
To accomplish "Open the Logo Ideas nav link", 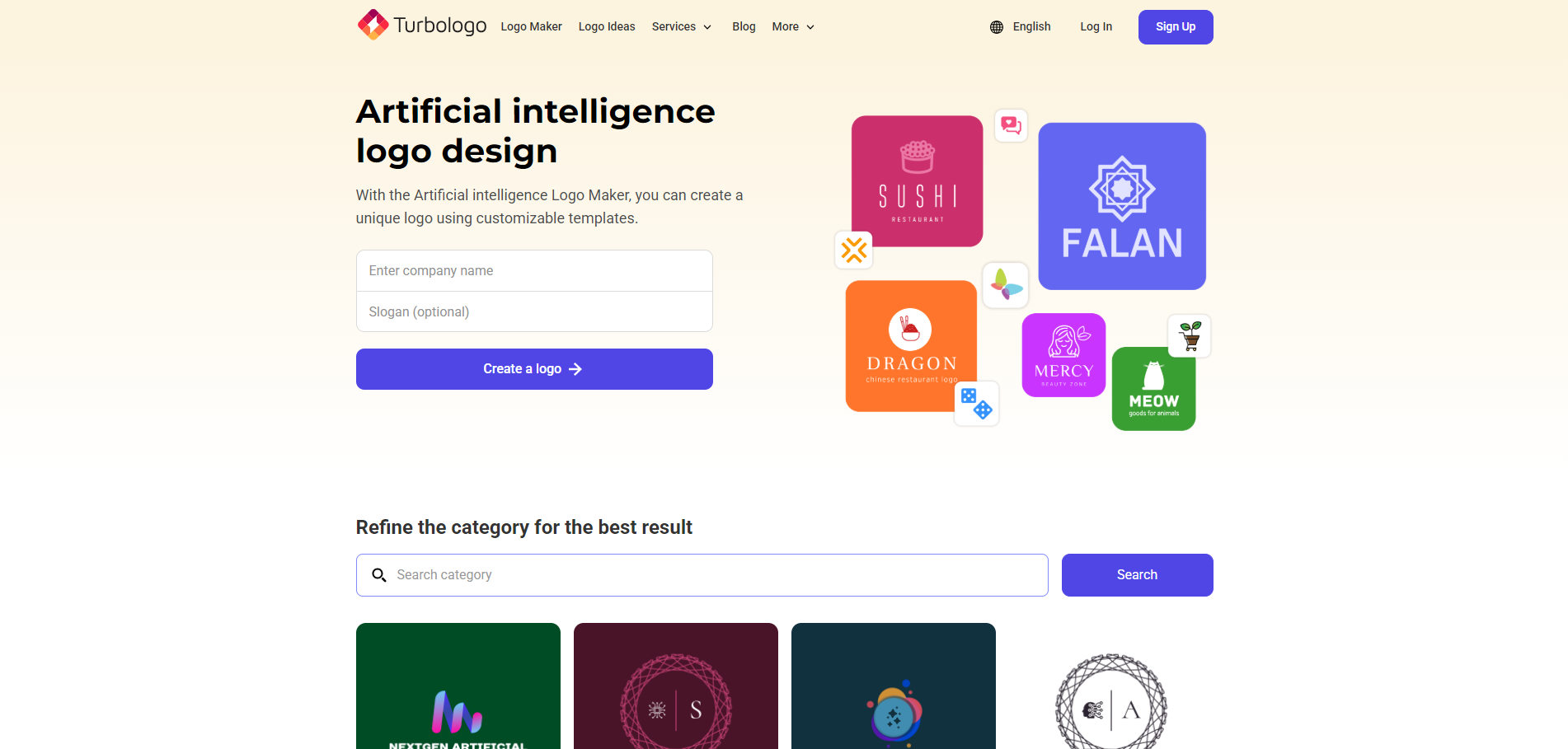I will pos(607,27).
